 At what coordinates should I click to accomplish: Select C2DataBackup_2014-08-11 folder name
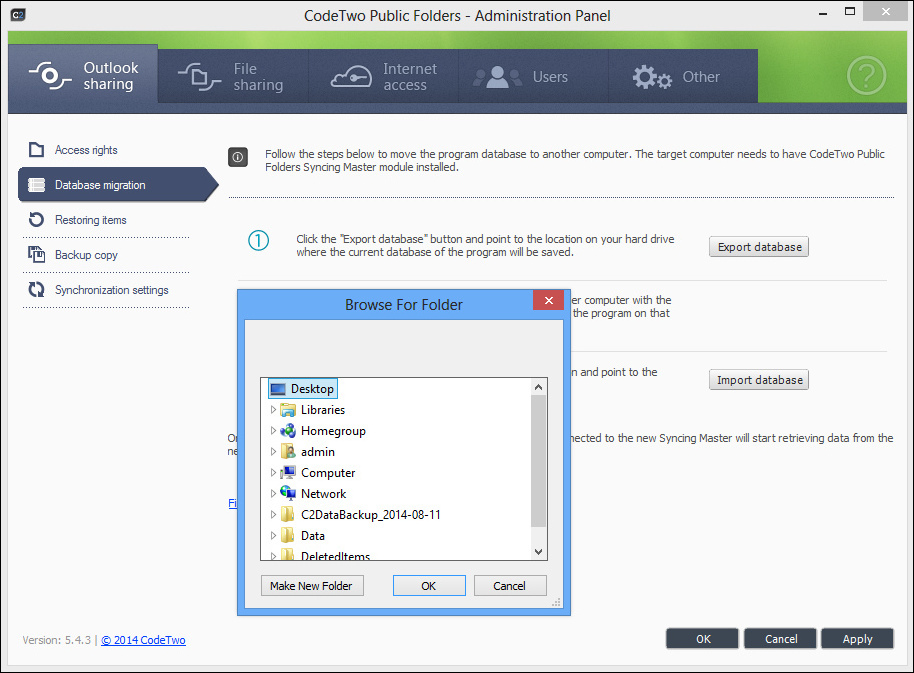(x=371, y=515)
